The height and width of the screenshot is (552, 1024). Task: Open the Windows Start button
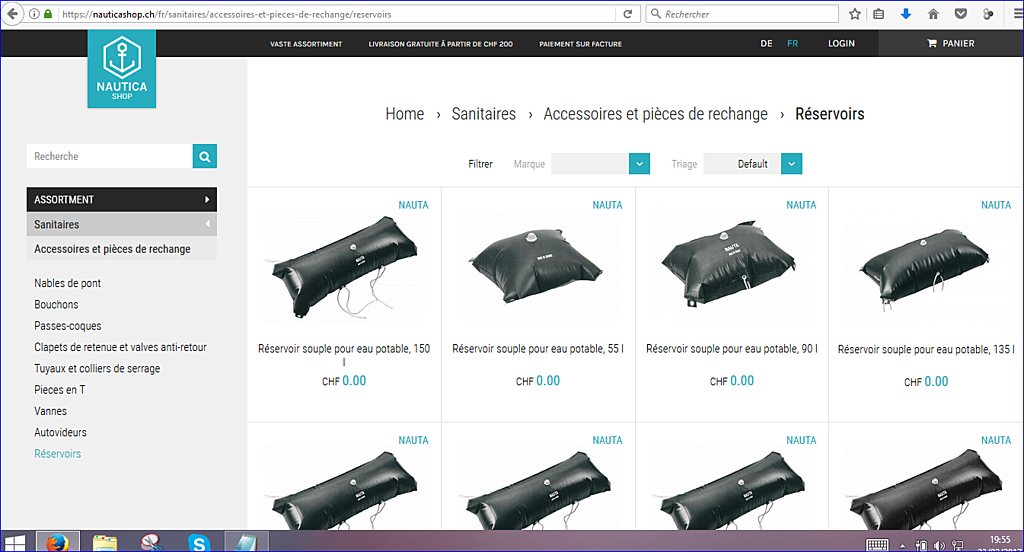coord(14,542)
